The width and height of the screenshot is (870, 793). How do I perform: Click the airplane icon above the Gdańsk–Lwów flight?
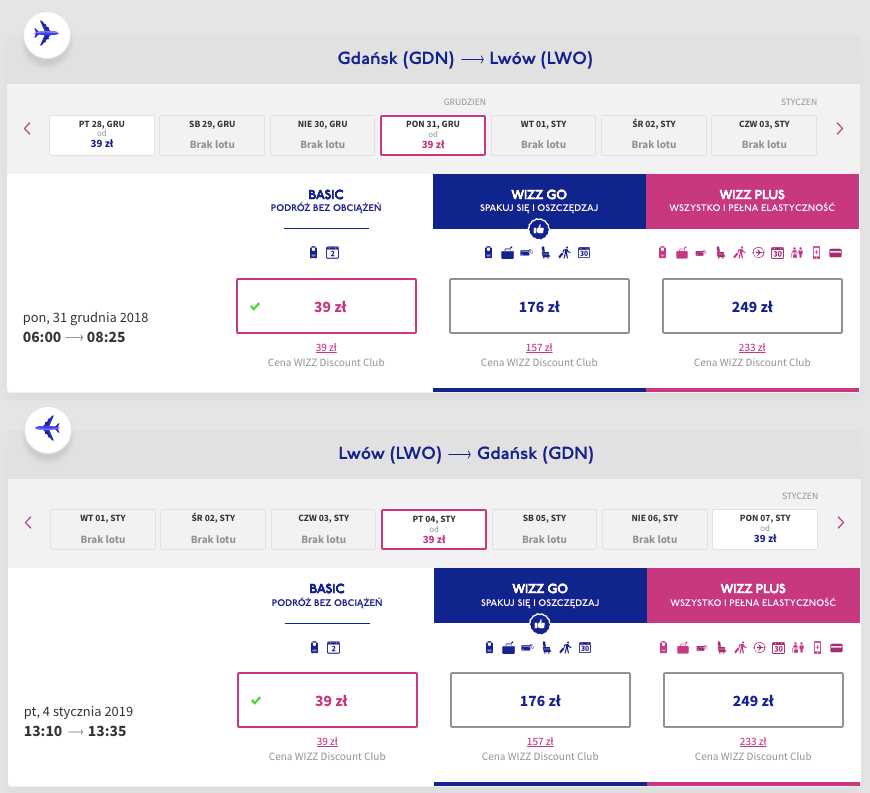point(46,33)
